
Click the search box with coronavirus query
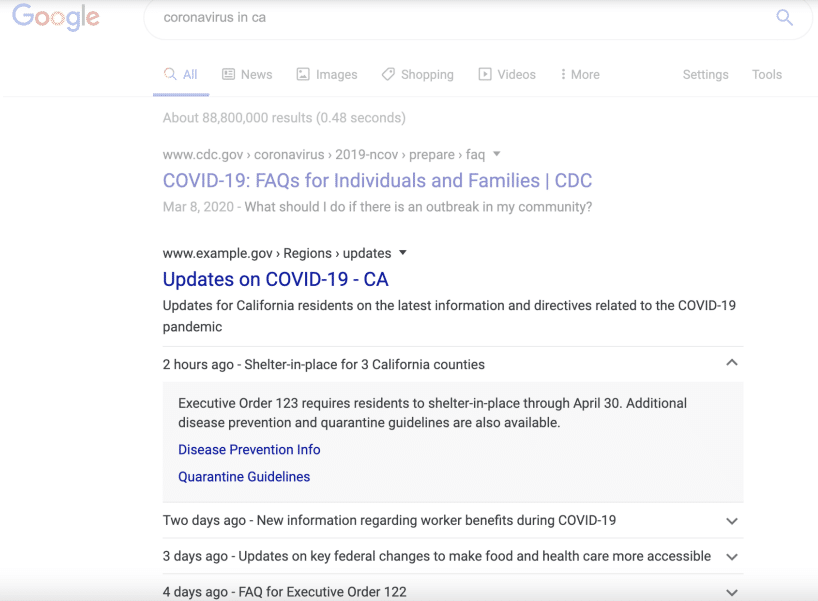point(450,18)
